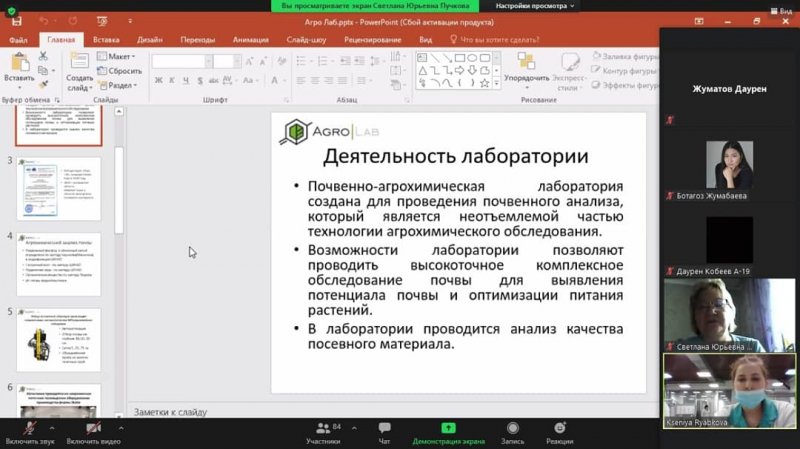Expand audio options arrow beside Включить звук
The height and width of the screenshot is (449, 800).
52,428
